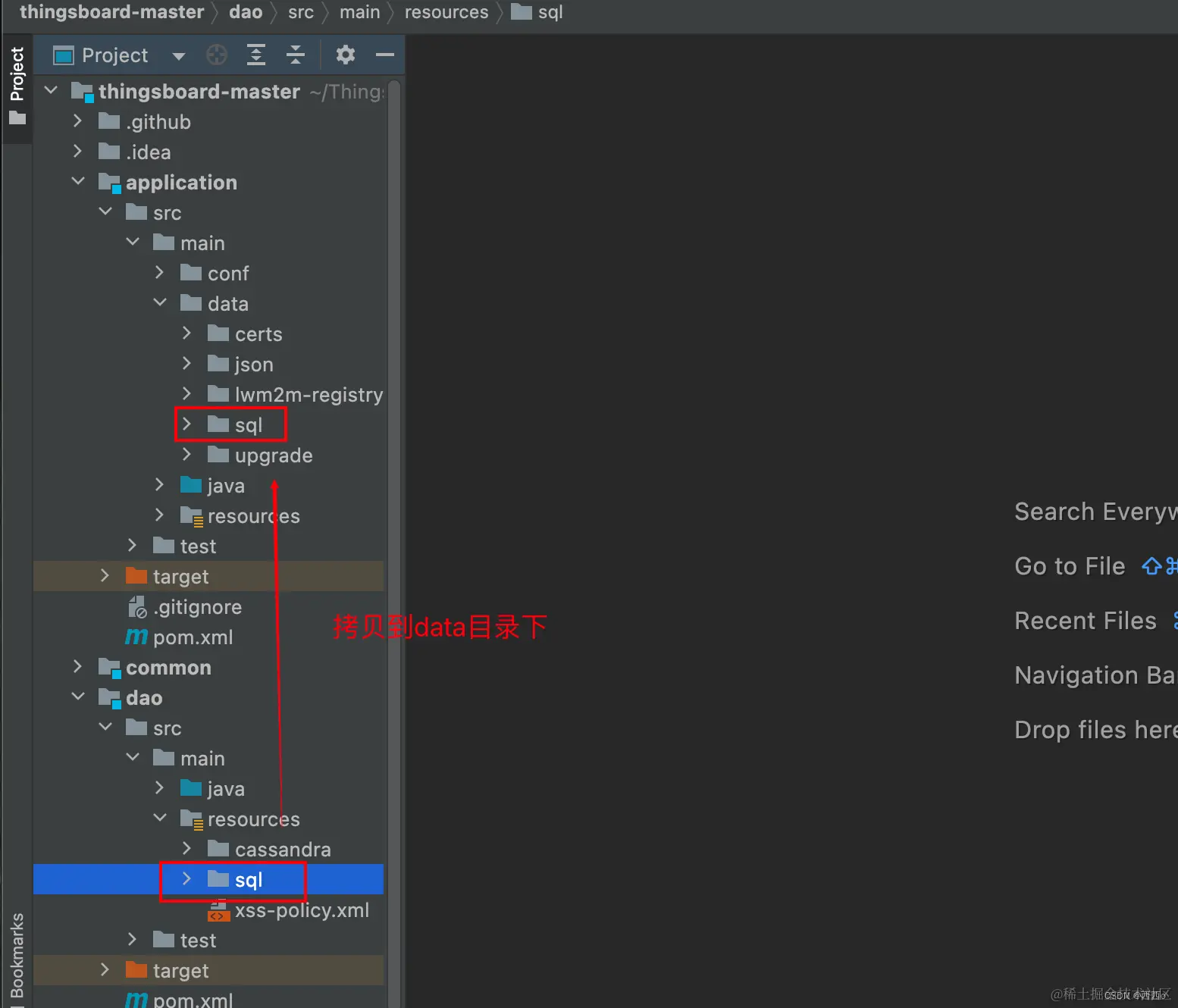The width and height of the screenshot is (1178, 1008).
Task: Hide the Project tool window with the minus icon
Action: click(x=385, y=55)
